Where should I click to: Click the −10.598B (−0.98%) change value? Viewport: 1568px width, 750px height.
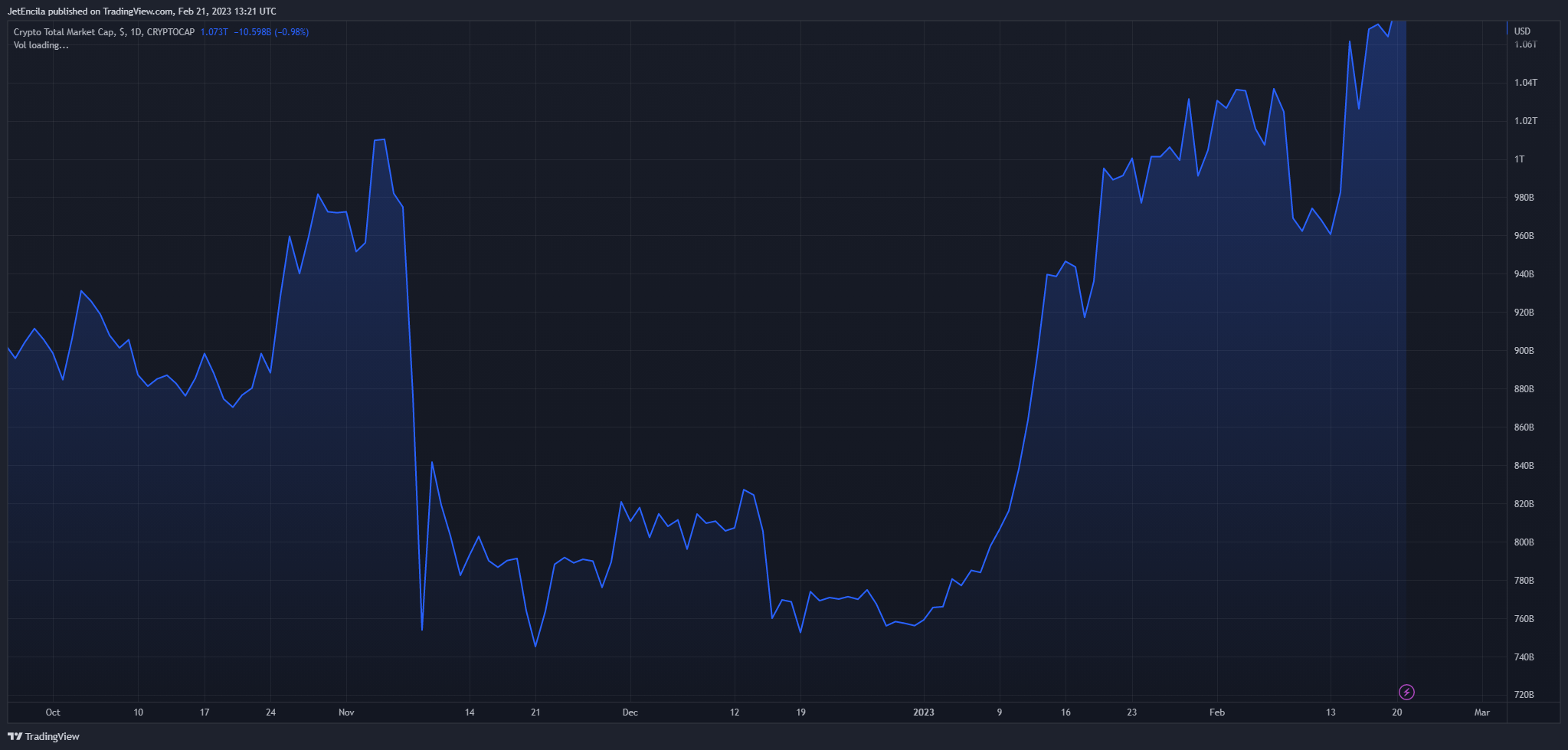pos(271,32)
